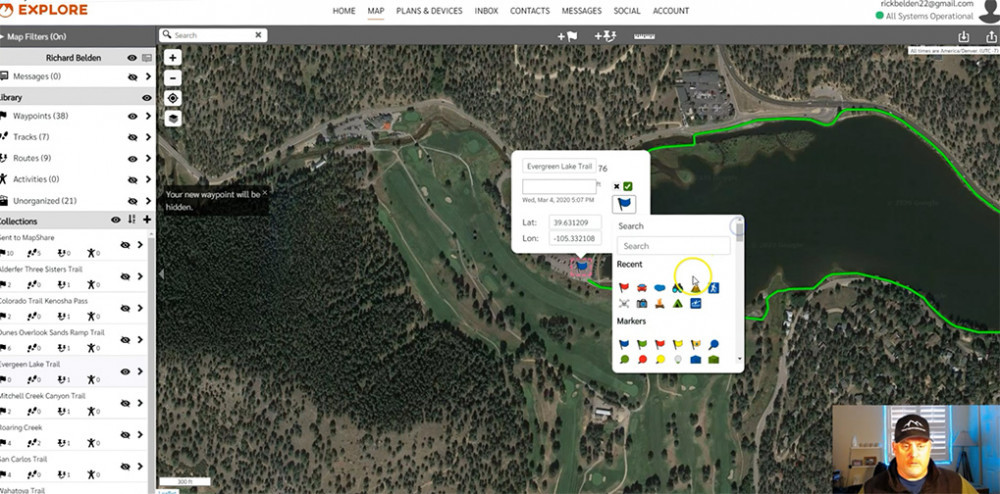Add a new collection with plus icon

(147, 220)
